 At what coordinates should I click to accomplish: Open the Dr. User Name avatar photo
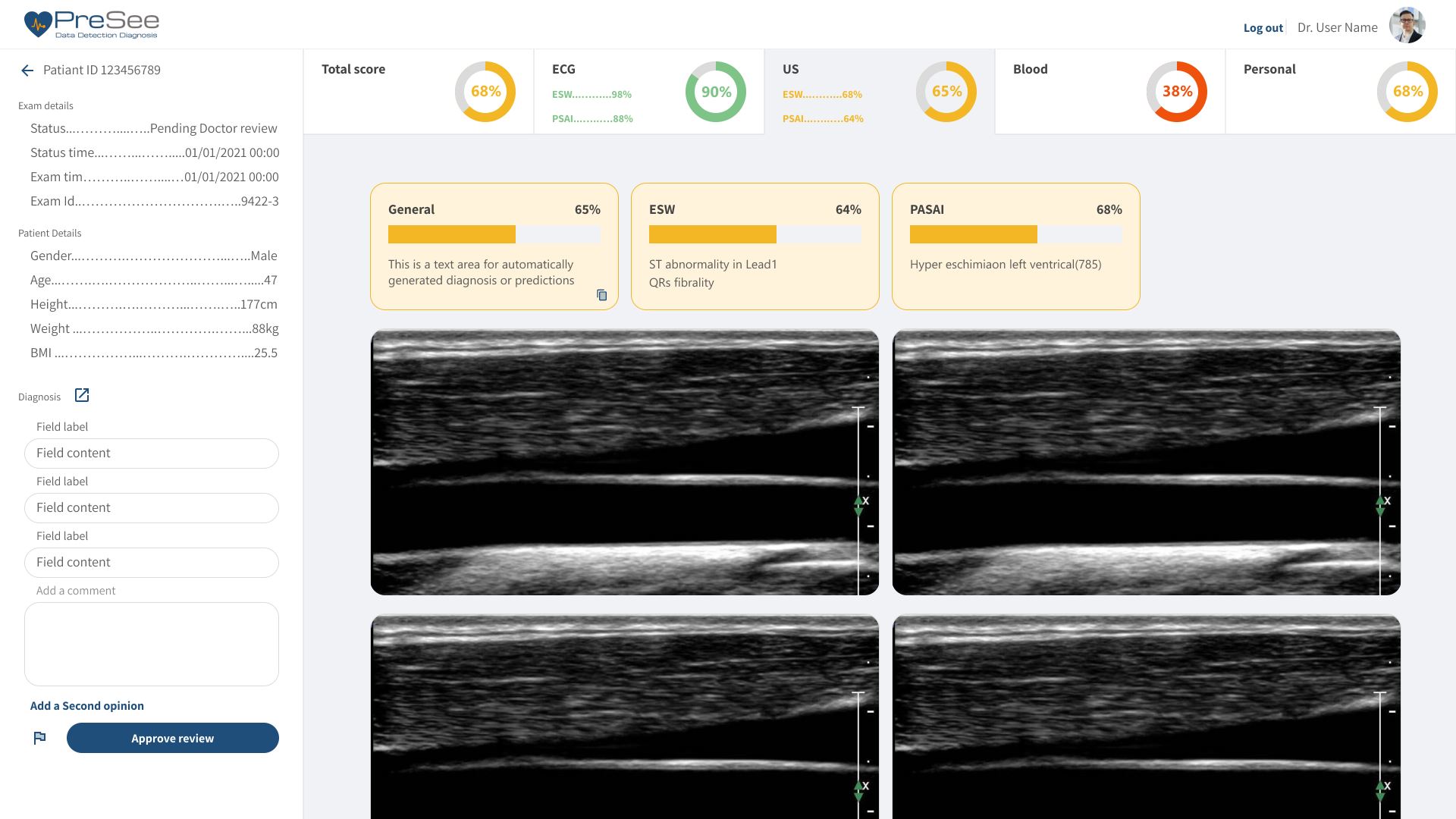point(1407,26)
